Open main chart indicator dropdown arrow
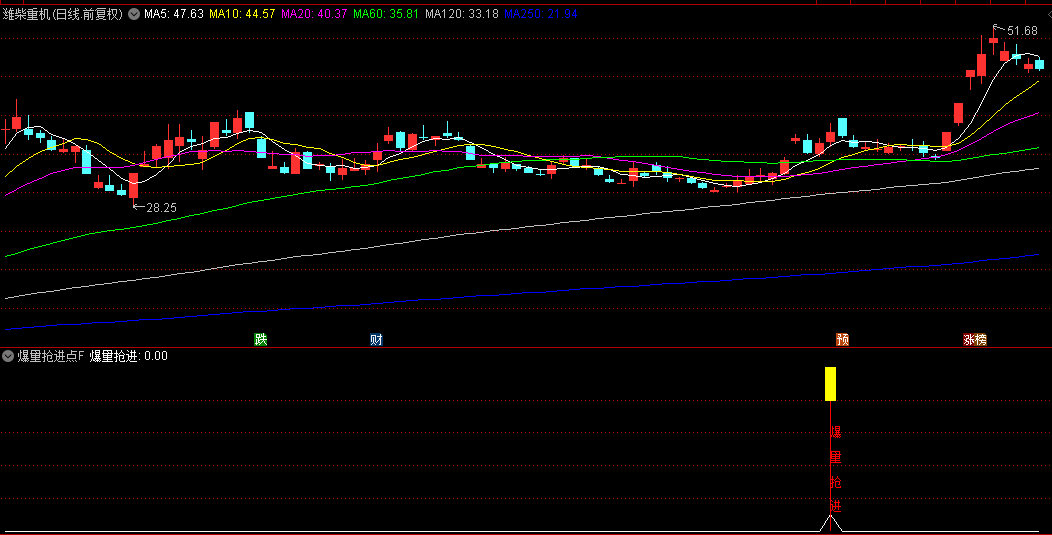The height and width of the screenshot is (535, 1052). 134,14
